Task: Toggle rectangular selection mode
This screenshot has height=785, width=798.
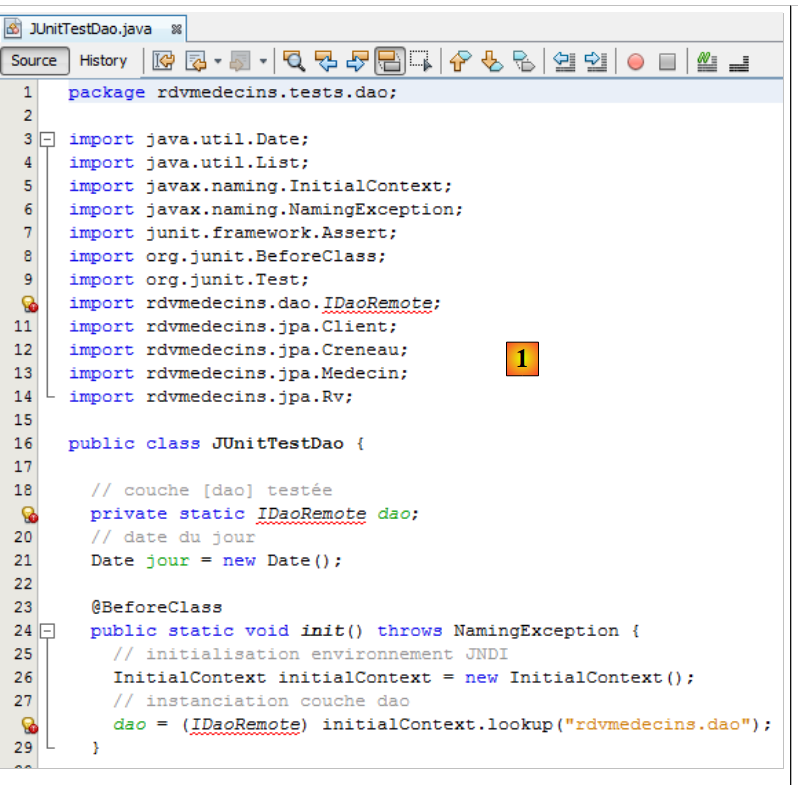Action: click(421, 61)
